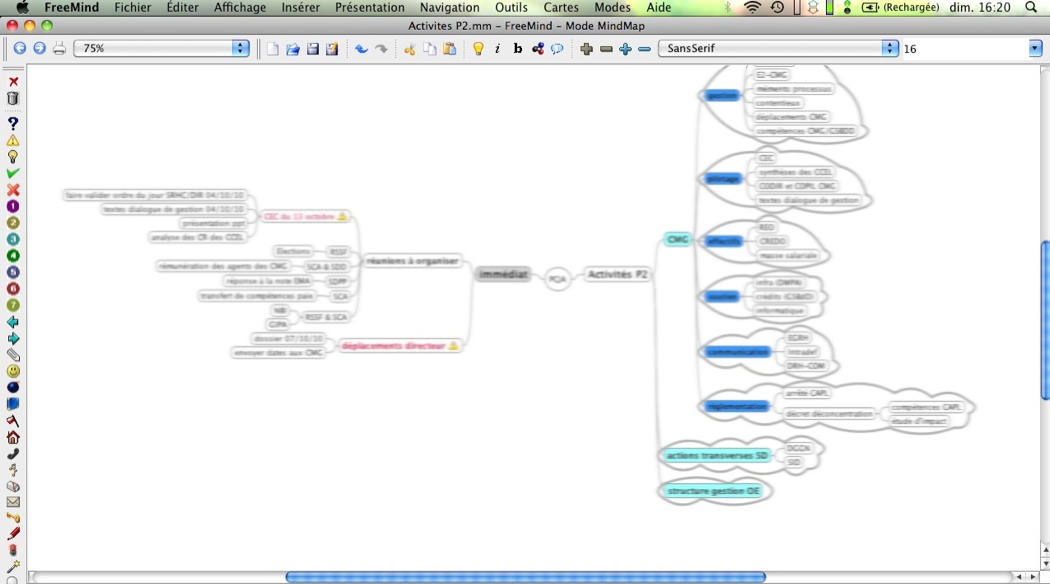
Task: Save the mind map with floppy icon
Action: click(312, 48)
